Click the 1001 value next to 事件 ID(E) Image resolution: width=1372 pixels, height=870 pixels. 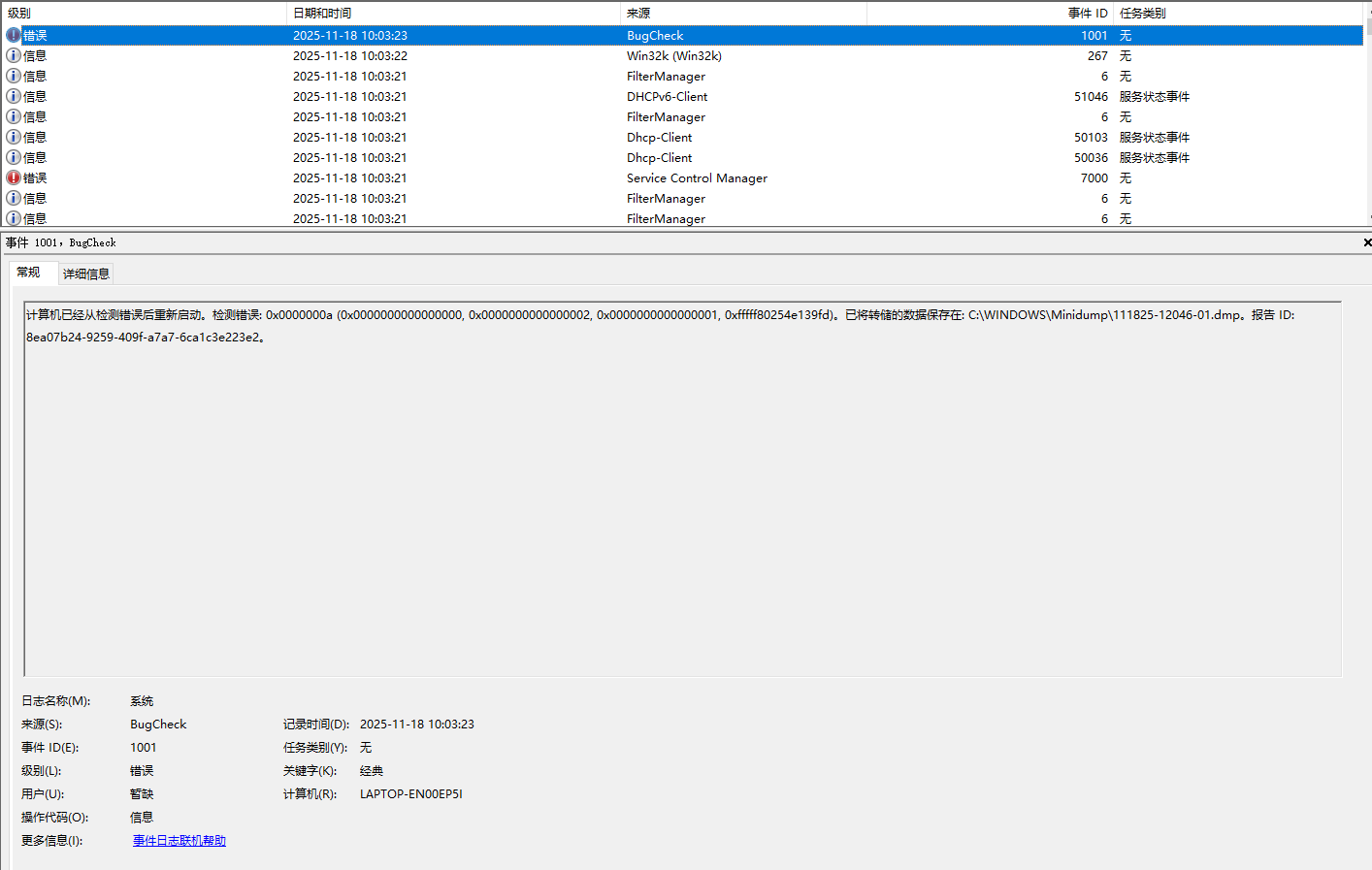(144, 747)
